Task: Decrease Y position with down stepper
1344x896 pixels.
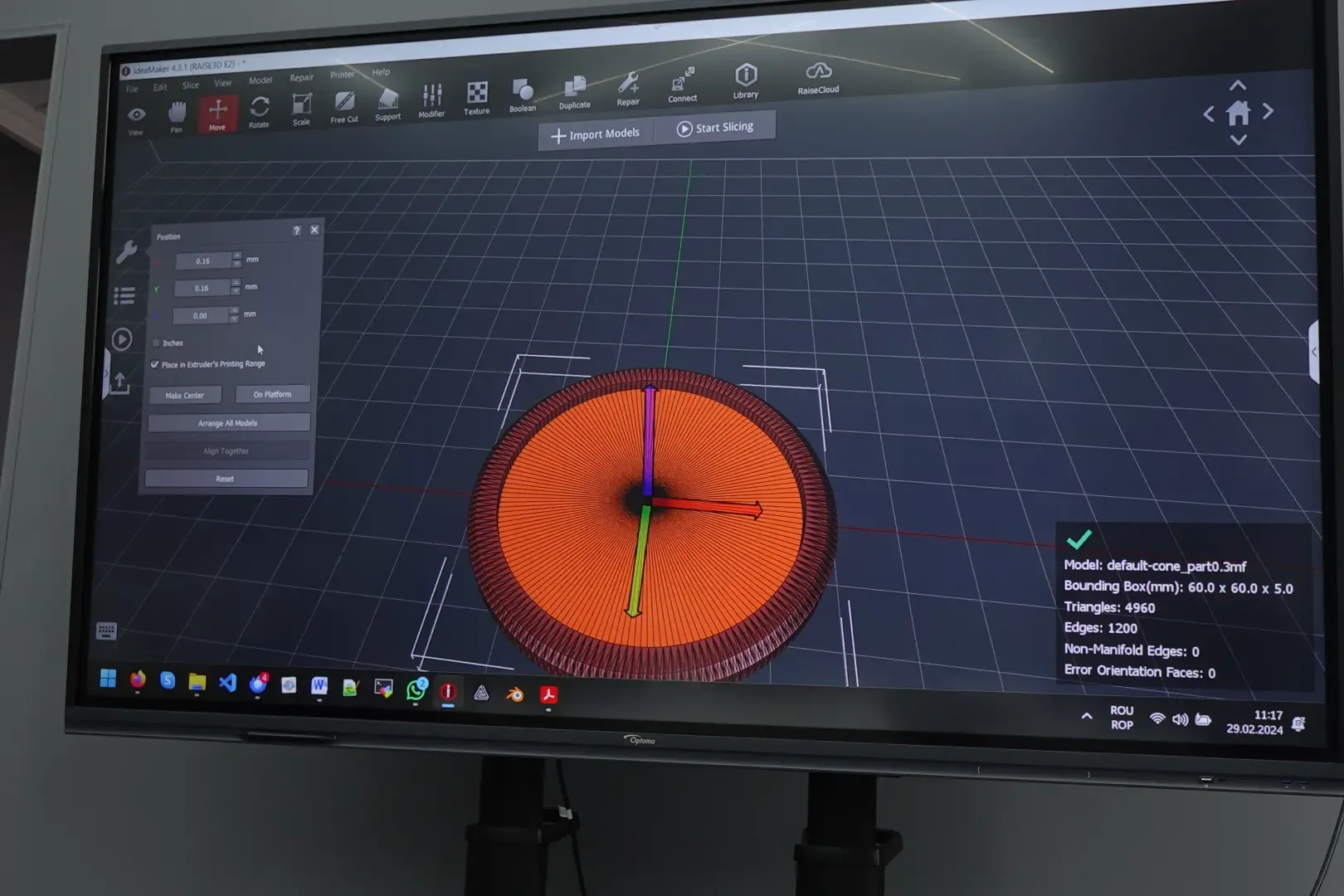Action: coord(236,291)
